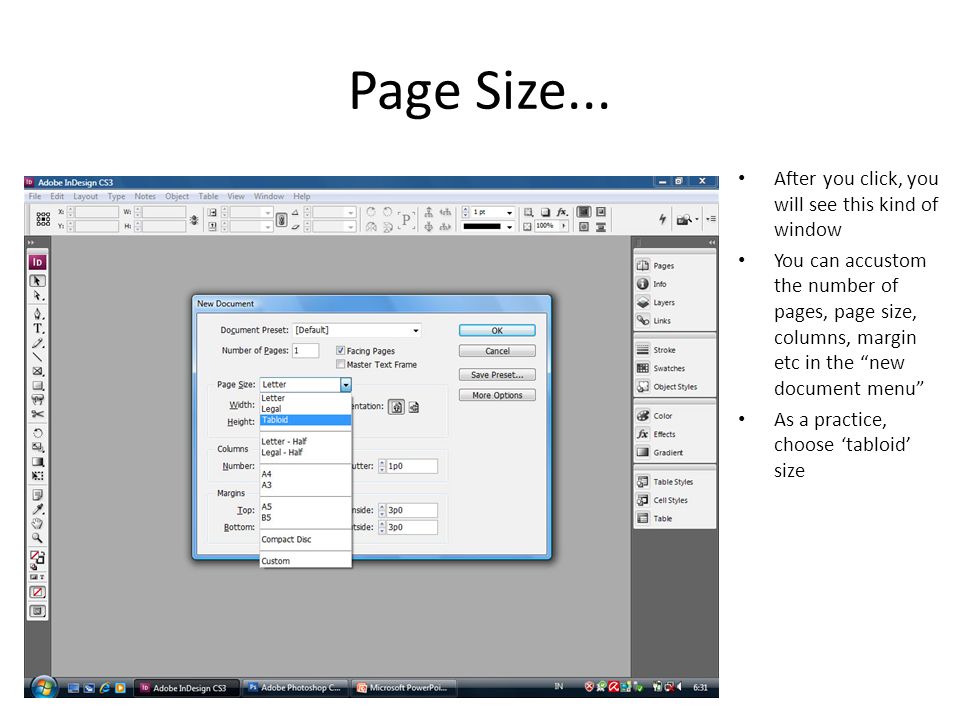Image resolution: width=960 pixels, height=720 pixels.
Task: Click the reference point locator grid
Action: coord(43,219)
